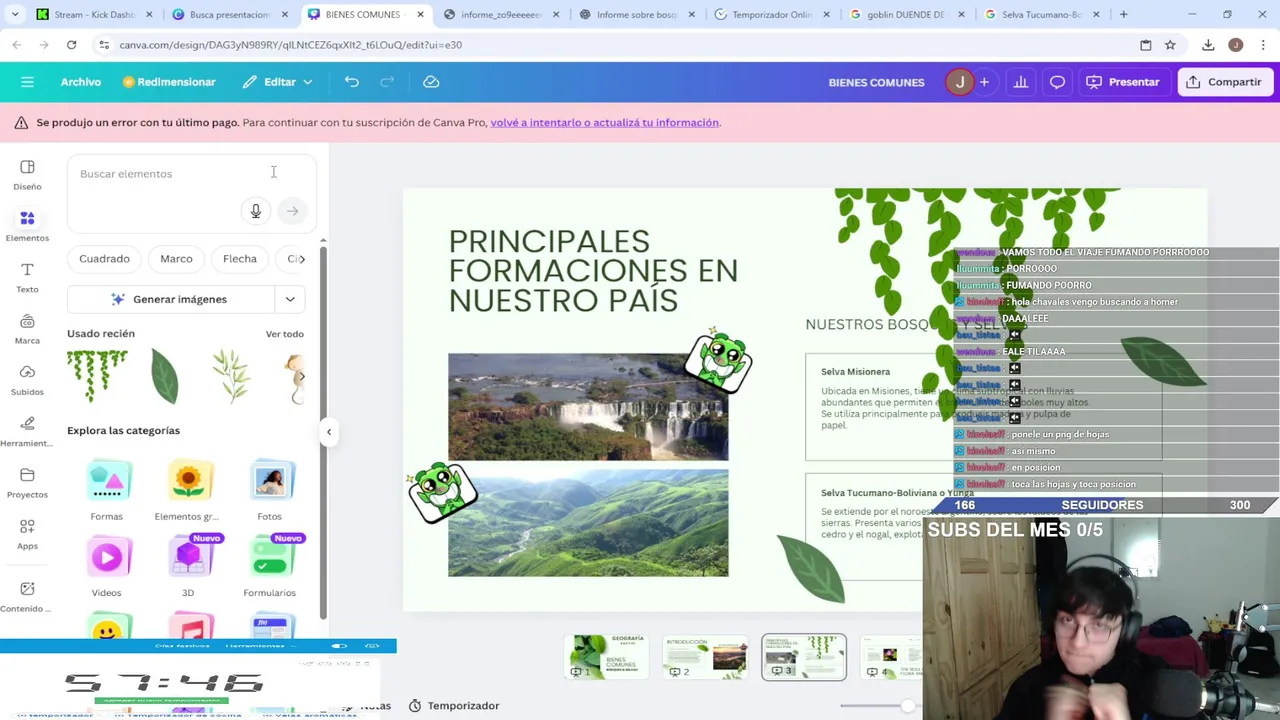Insert the light branch recent element
1280x720 pixels.
[x=232, y=376]
